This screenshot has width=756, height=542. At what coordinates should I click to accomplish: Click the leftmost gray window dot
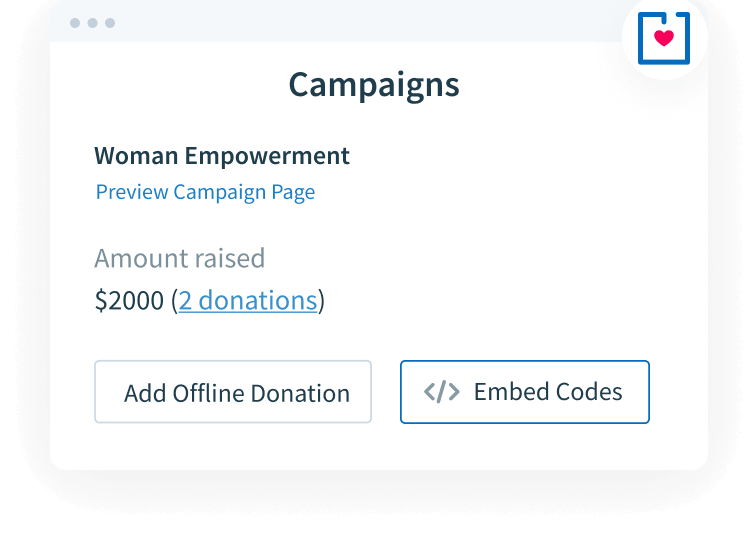[75, 23]
